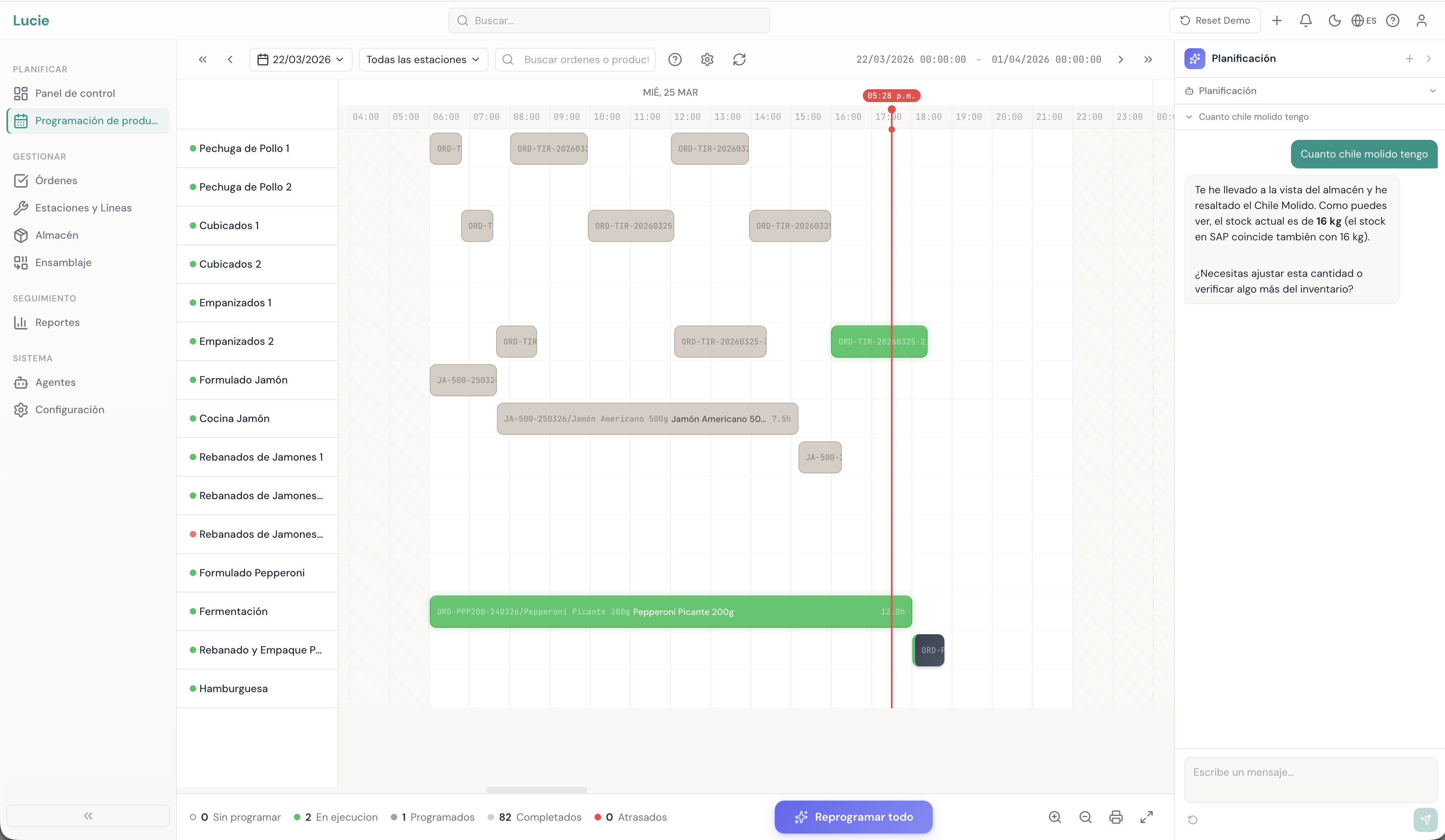
Task: Collapse the left sidebar with double chevron
Action: pyautogui.click(x=88, y=815)
